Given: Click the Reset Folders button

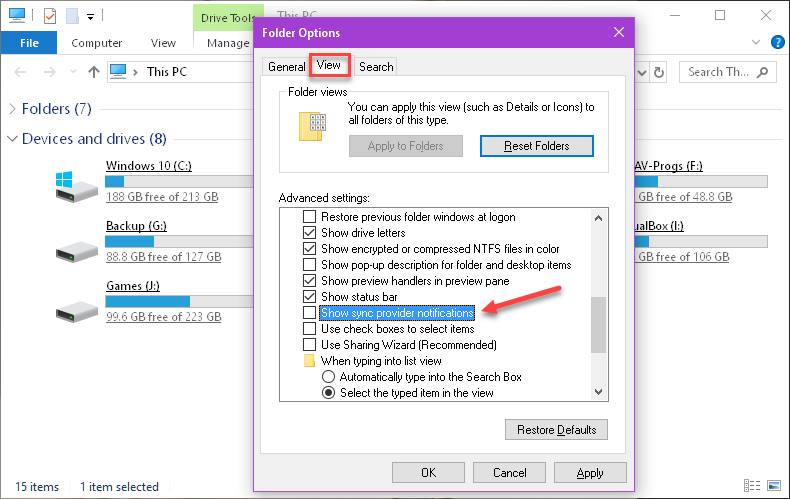Looking at the screenshot, I should click(x=537, y=146).
